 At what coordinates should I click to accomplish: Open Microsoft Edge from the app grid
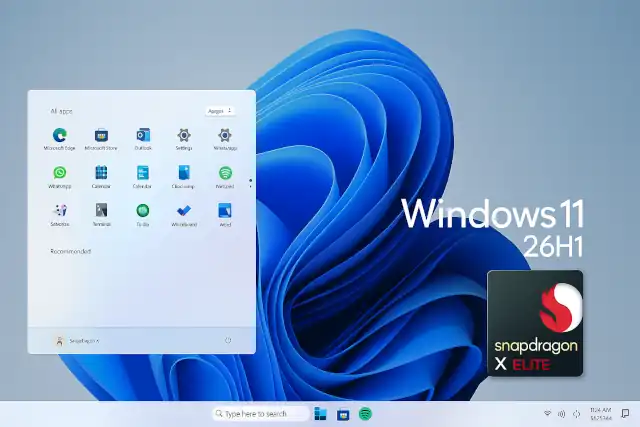click(60, 139)
